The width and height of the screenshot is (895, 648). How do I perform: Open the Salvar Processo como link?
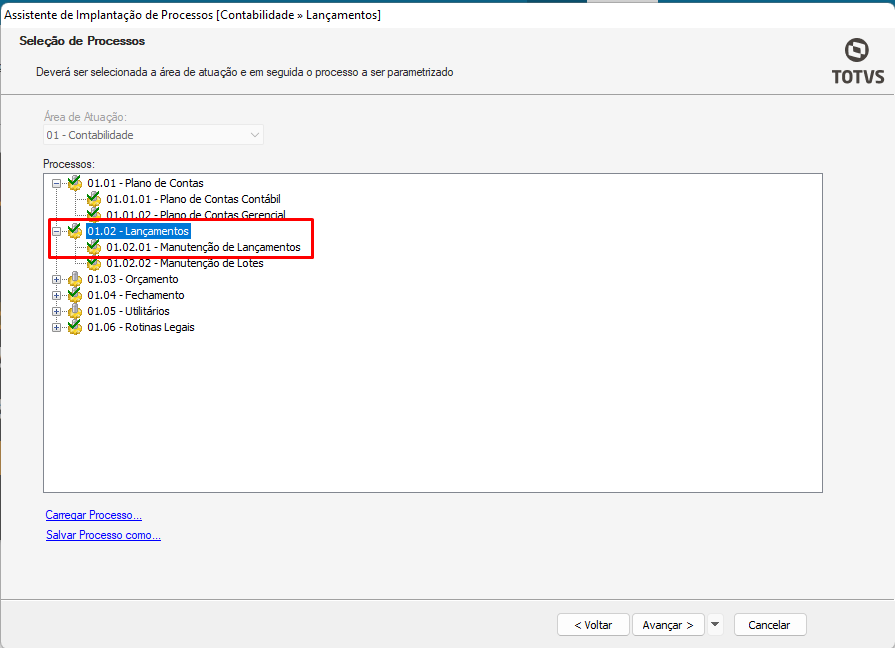[x=103, y=535]
